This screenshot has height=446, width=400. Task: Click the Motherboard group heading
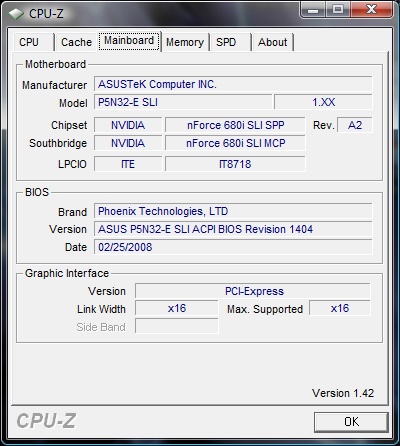(56, 64)
